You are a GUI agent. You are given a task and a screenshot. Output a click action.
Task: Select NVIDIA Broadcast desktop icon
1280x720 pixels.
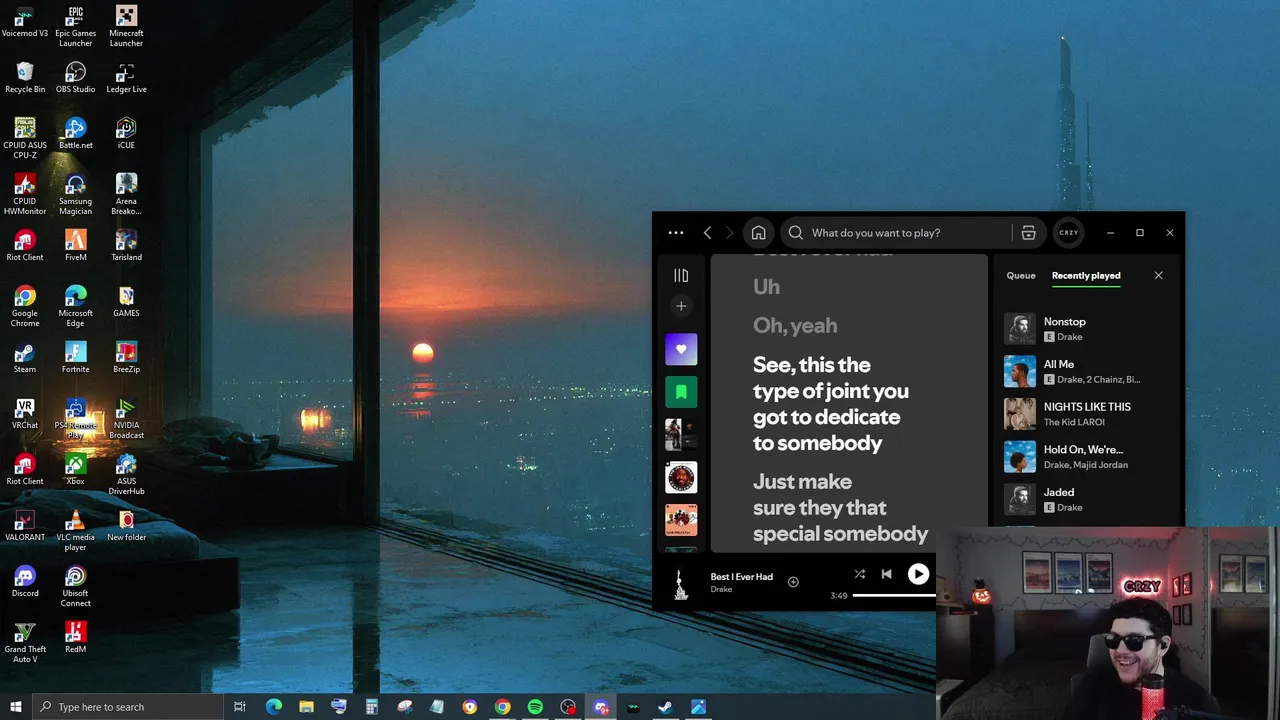click(126, 418)
